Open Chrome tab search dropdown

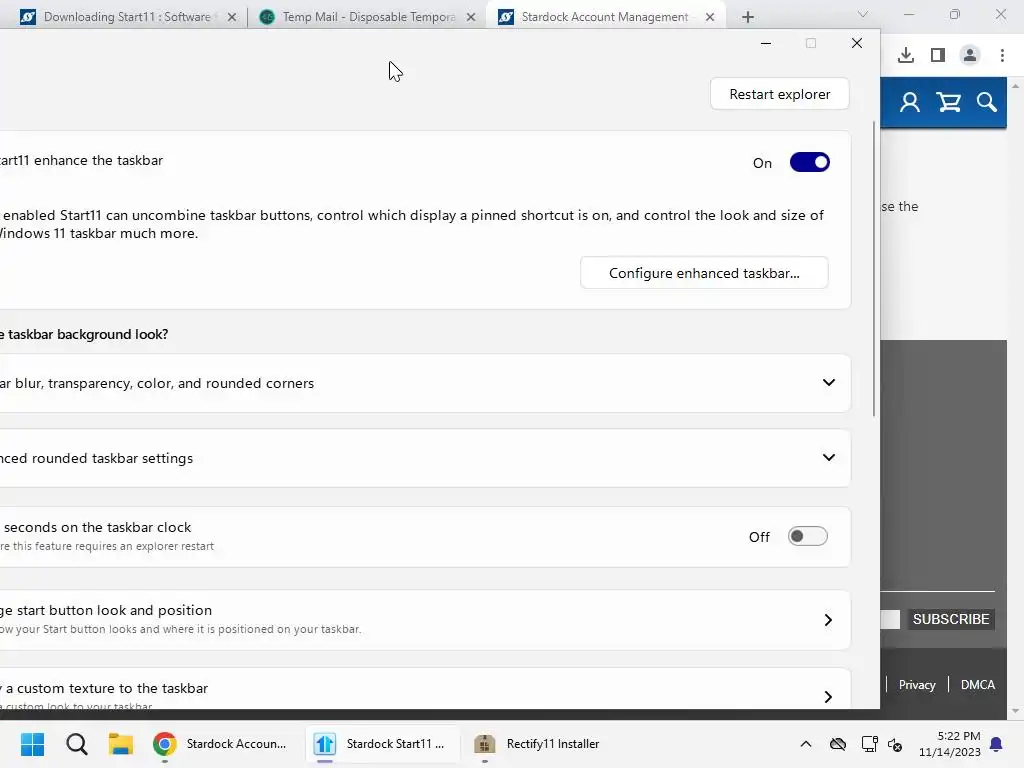(x=863, y=14)
